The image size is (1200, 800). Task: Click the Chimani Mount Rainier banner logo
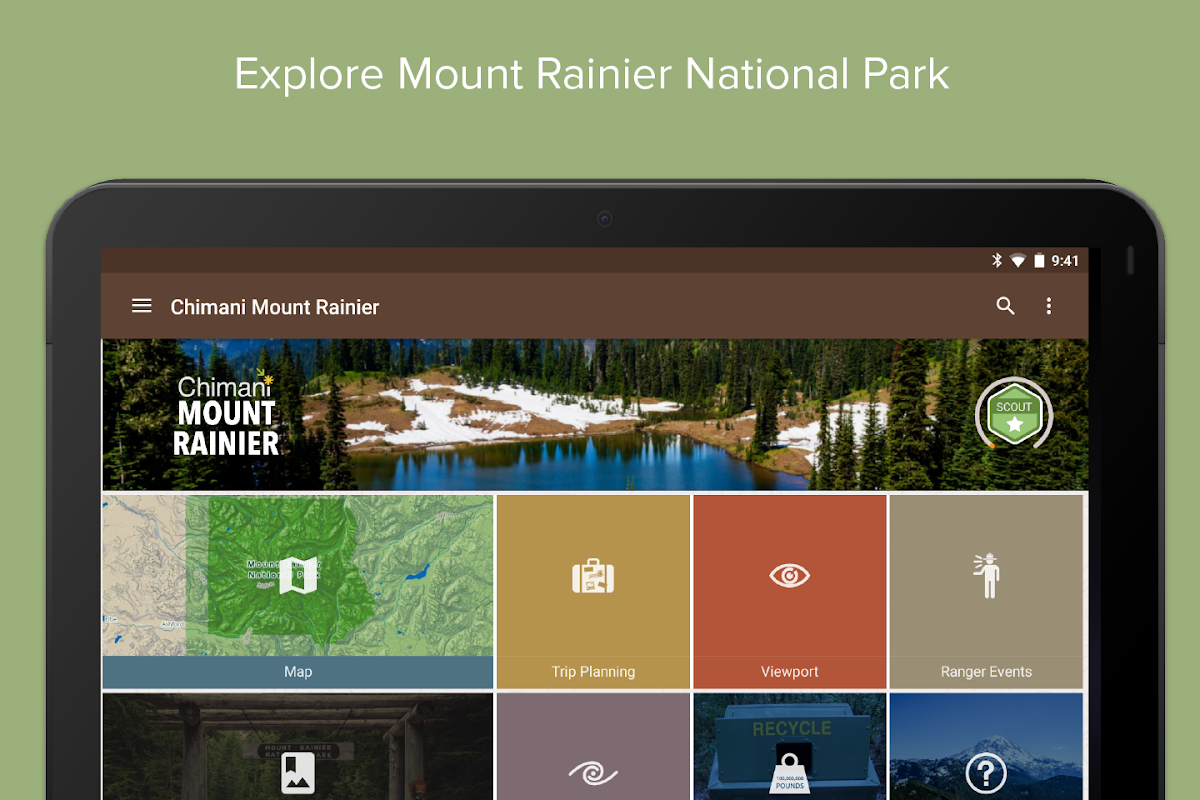click(226, 413)
